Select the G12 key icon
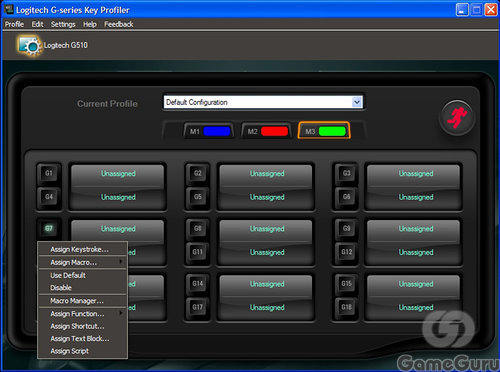This screenshot has width=500, height=372. (x=346, y=252)
